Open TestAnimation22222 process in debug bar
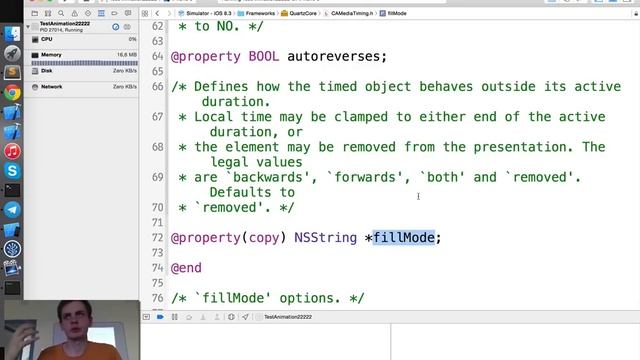The width and height of the screenshot is (640, 360). [284, 317]
